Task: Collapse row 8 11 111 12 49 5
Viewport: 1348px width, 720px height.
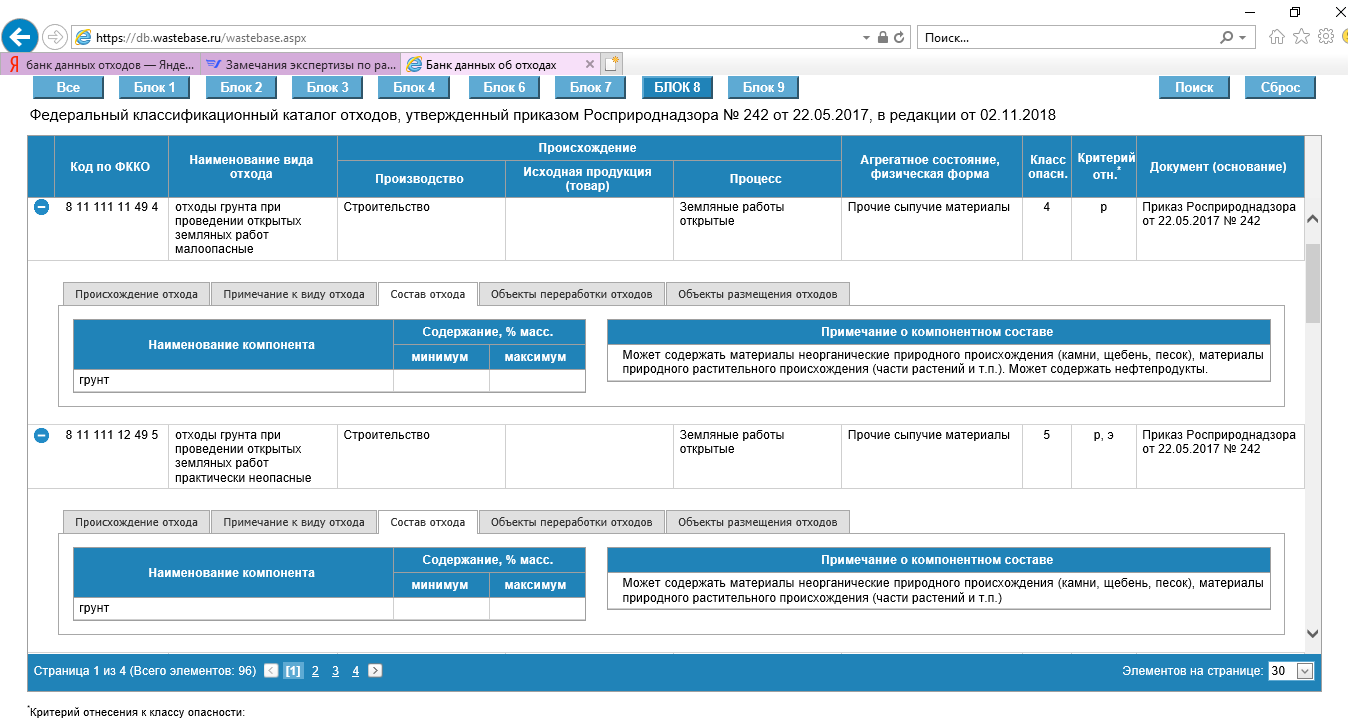Action: click(42, 435)
